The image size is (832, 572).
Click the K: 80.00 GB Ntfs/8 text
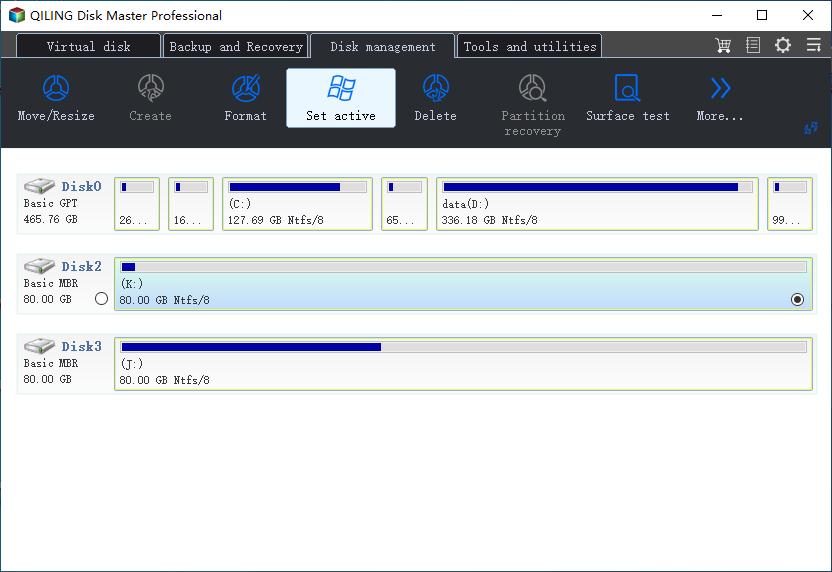point(164,300)
